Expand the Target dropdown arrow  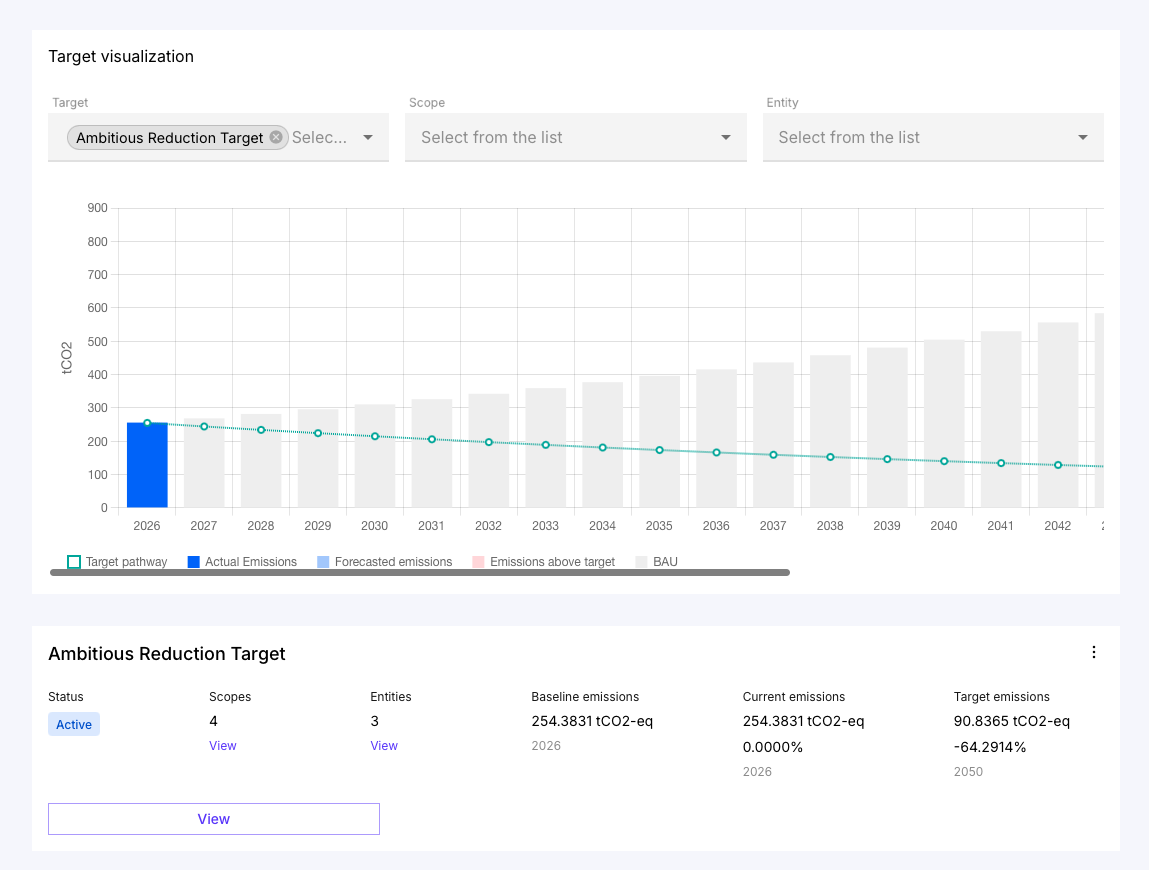pyautogui.click(x=368, y=138)
